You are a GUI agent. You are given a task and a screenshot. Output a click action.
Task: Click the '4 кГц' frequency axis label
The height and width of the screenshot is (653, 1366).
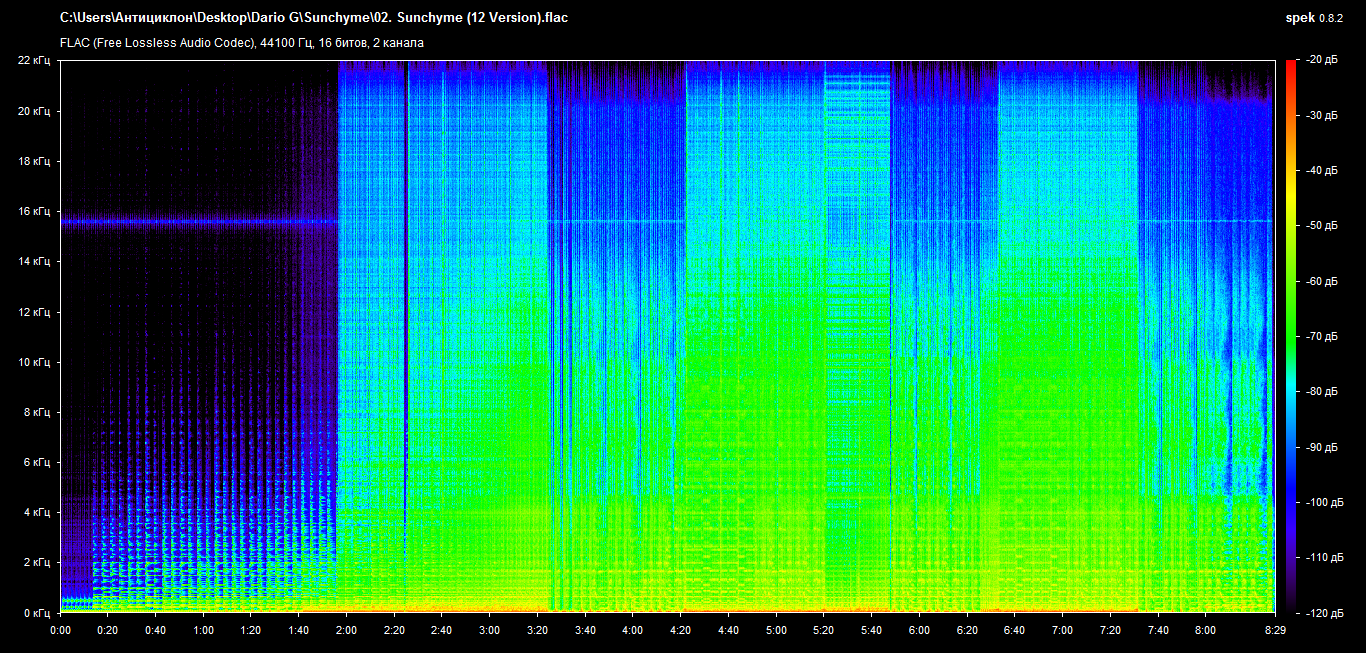tap(37, 512)
